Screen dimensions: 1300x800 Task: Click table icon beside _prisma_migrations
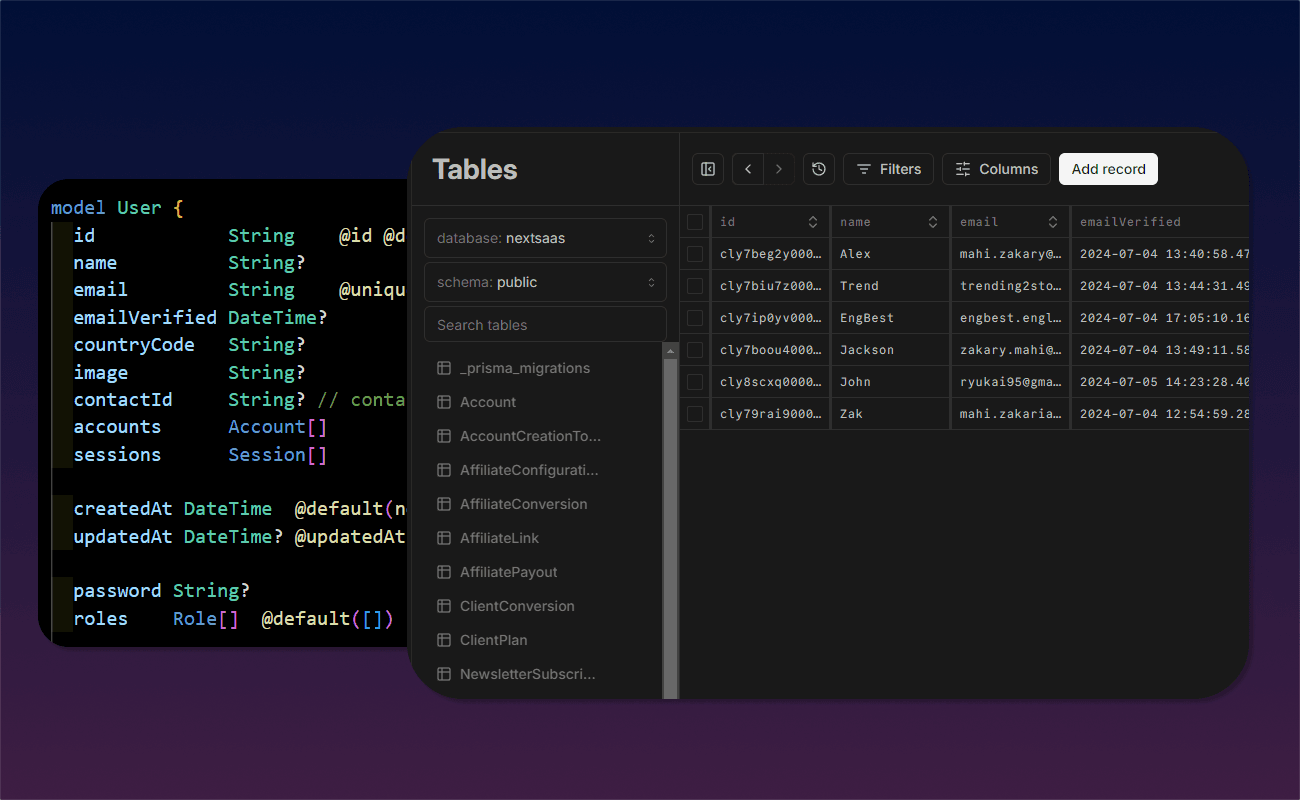444,368
